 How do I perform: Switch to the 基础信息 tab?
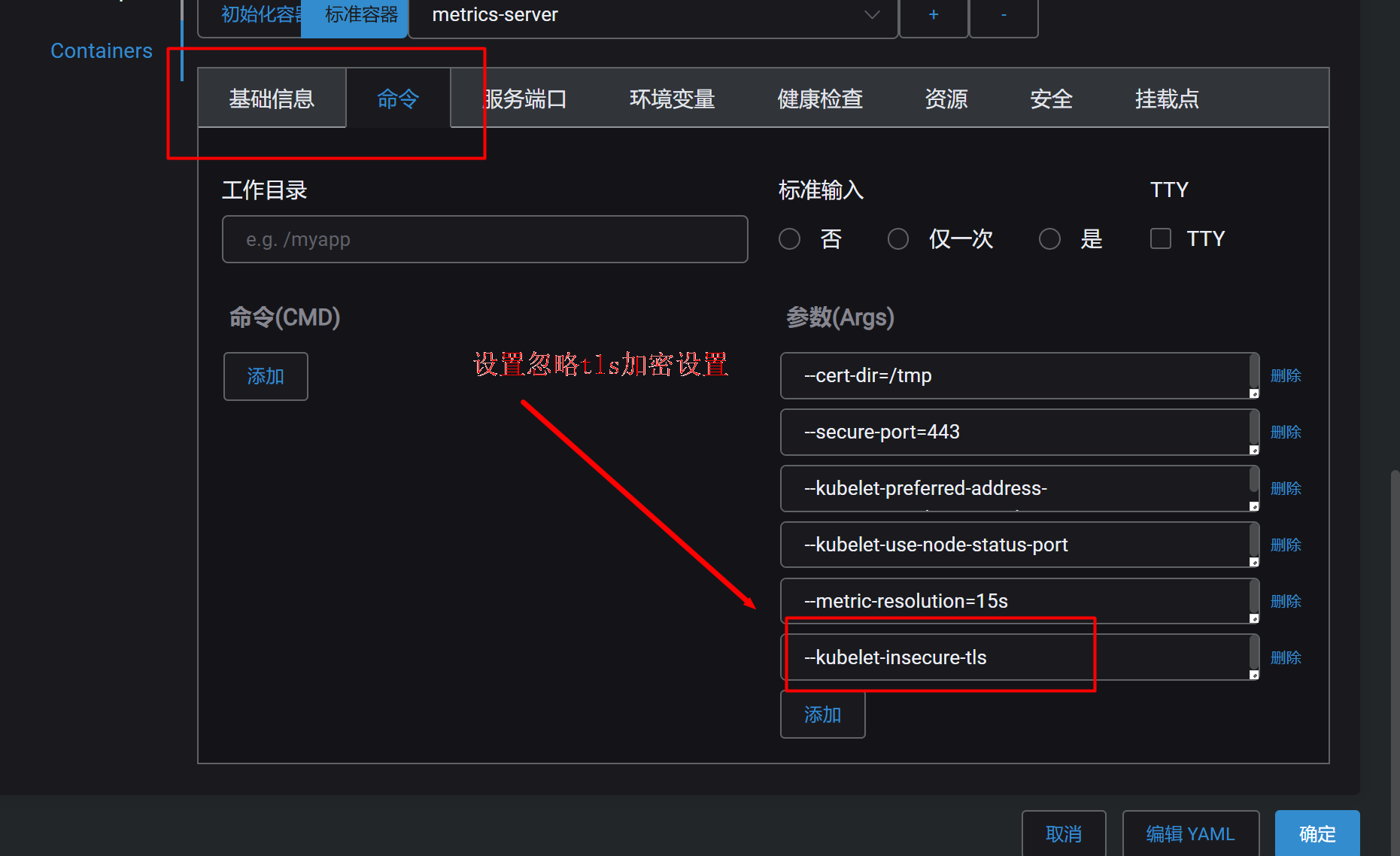272,99
